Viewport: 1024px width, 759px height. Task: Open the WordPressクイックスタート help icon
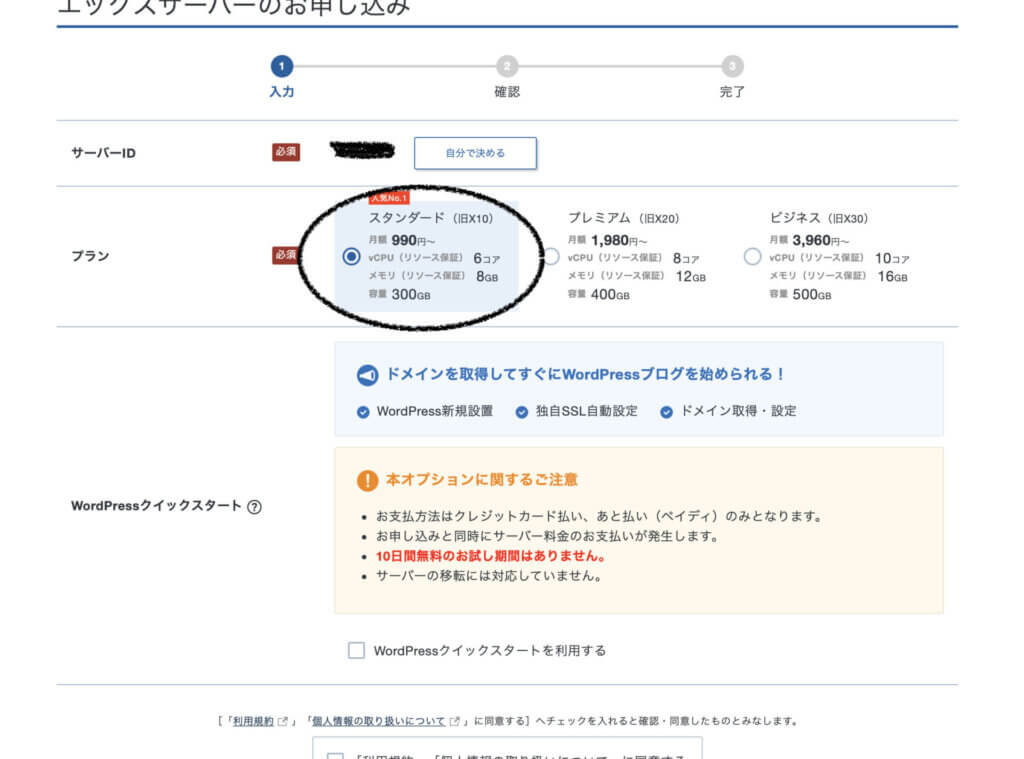254,507
